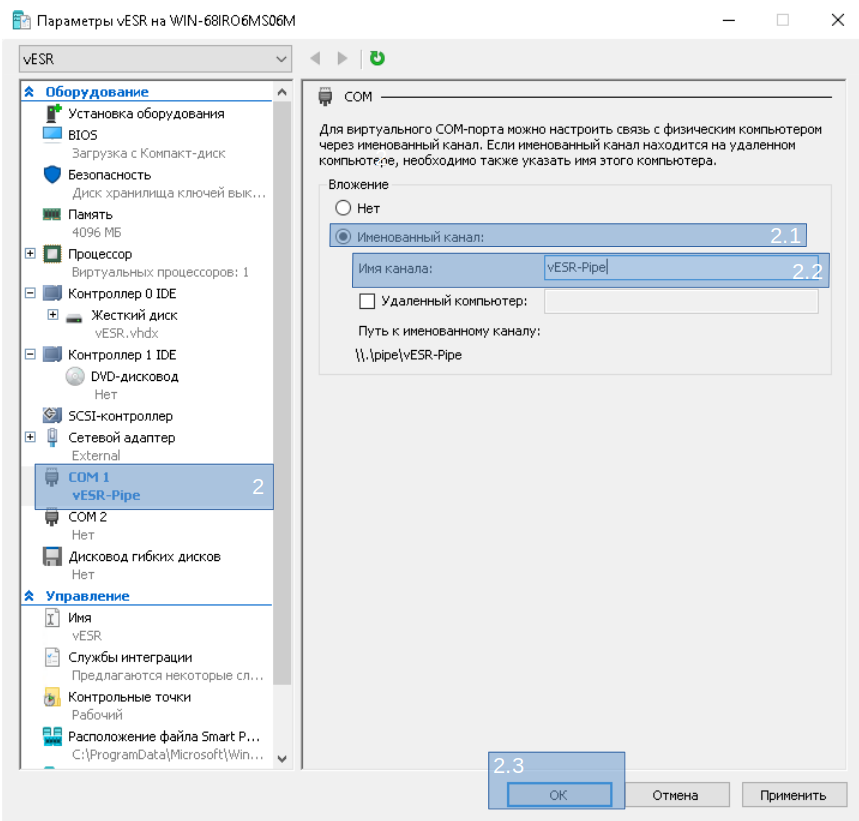Collapse the Контроллер 1 IDE node
Viewport: 859px width, 821px height.
(30, 354)
